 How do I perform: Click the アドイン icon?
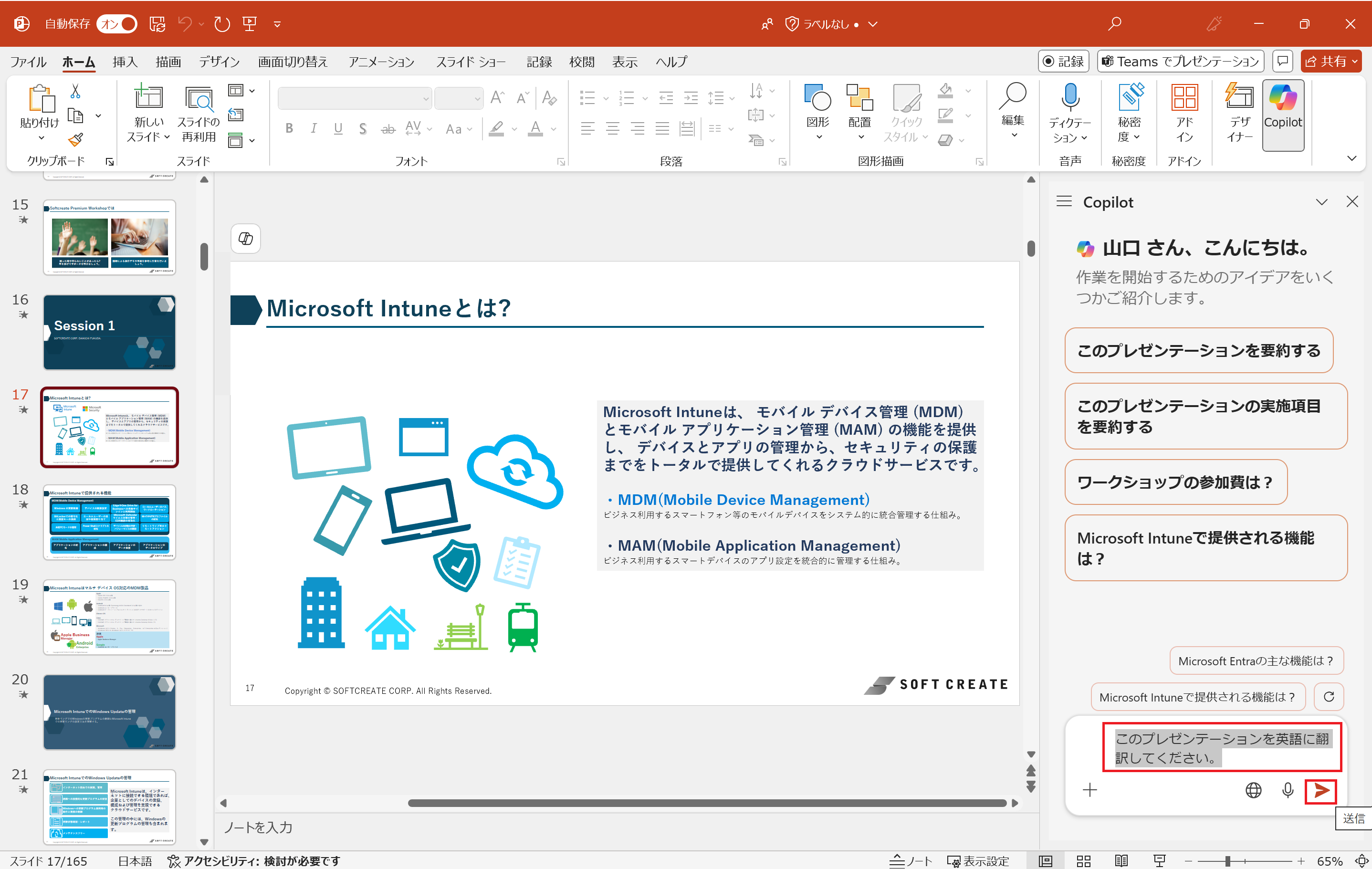1184,97
